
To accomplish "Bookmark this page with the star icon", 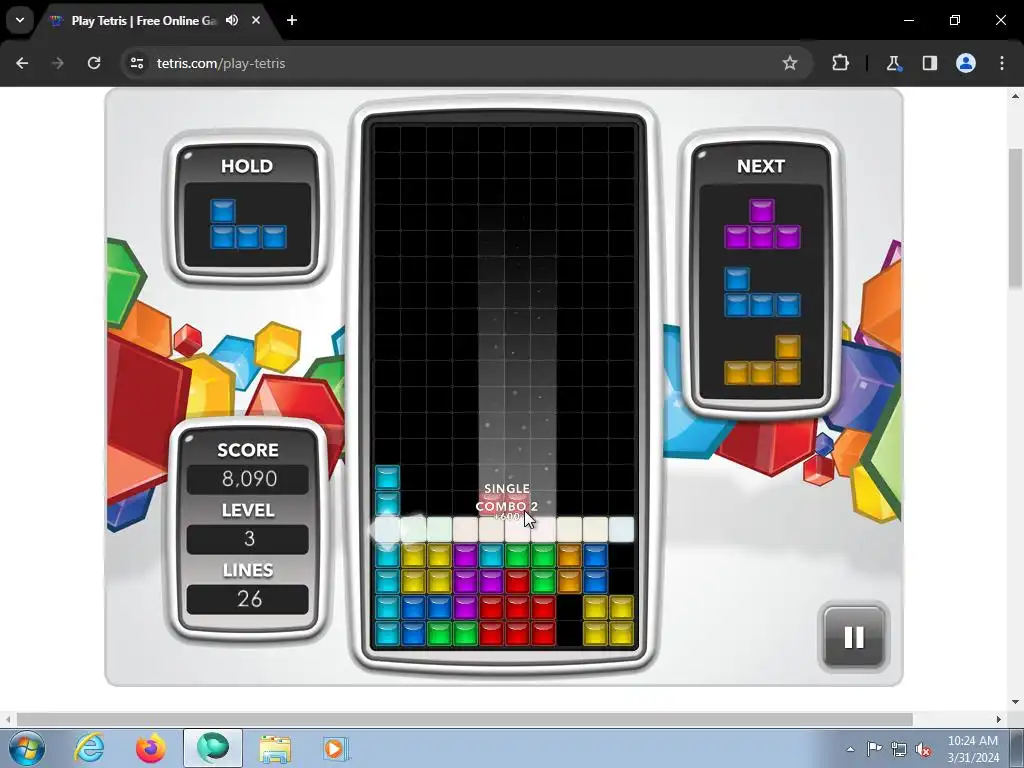I will coord(790,63).
